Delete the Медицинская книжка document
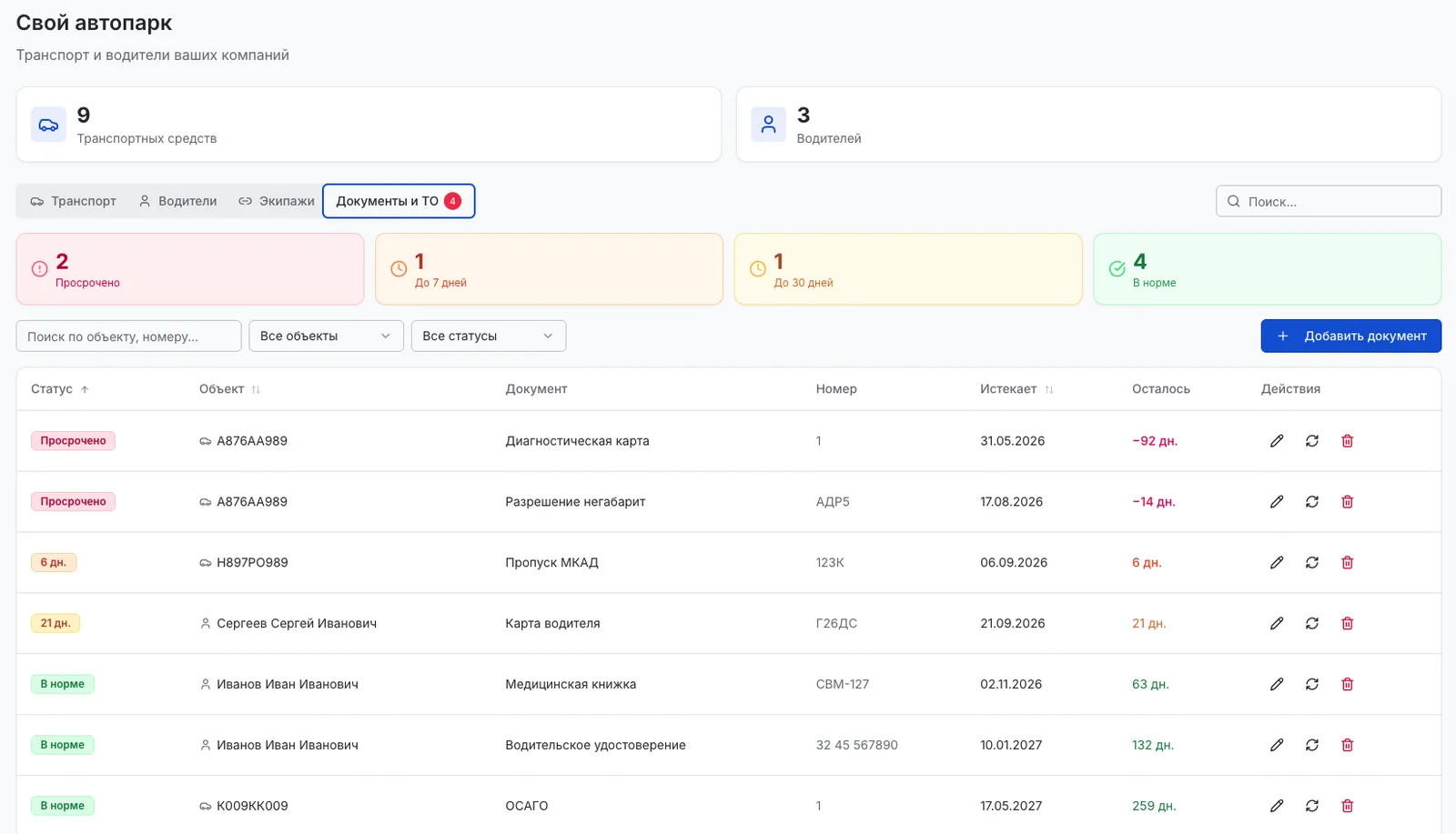The image size is (1456, 834). (1348, 685)
